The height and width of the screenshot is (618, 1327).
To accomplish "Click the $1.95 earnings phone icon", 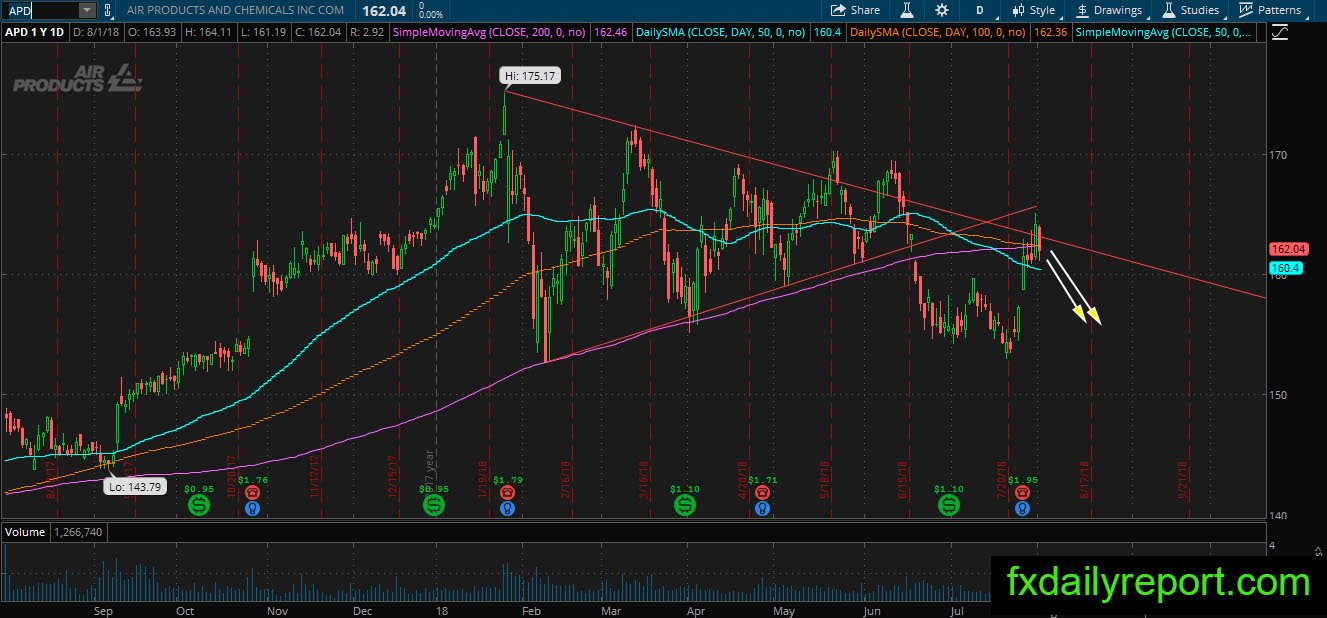I will (1022, 492).
